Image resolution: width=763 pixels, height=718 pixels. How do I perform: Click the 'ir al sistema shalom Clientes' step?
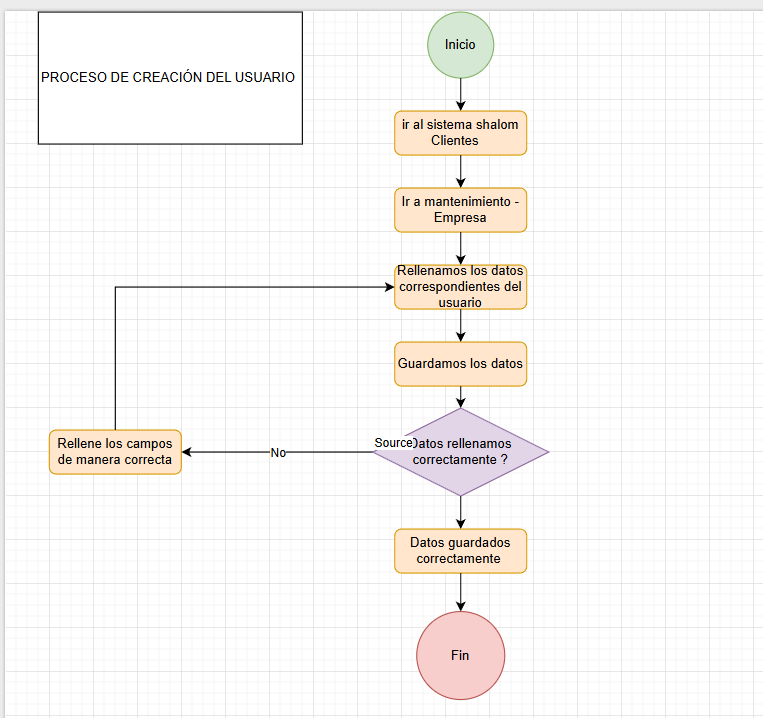tap(460, 133)
